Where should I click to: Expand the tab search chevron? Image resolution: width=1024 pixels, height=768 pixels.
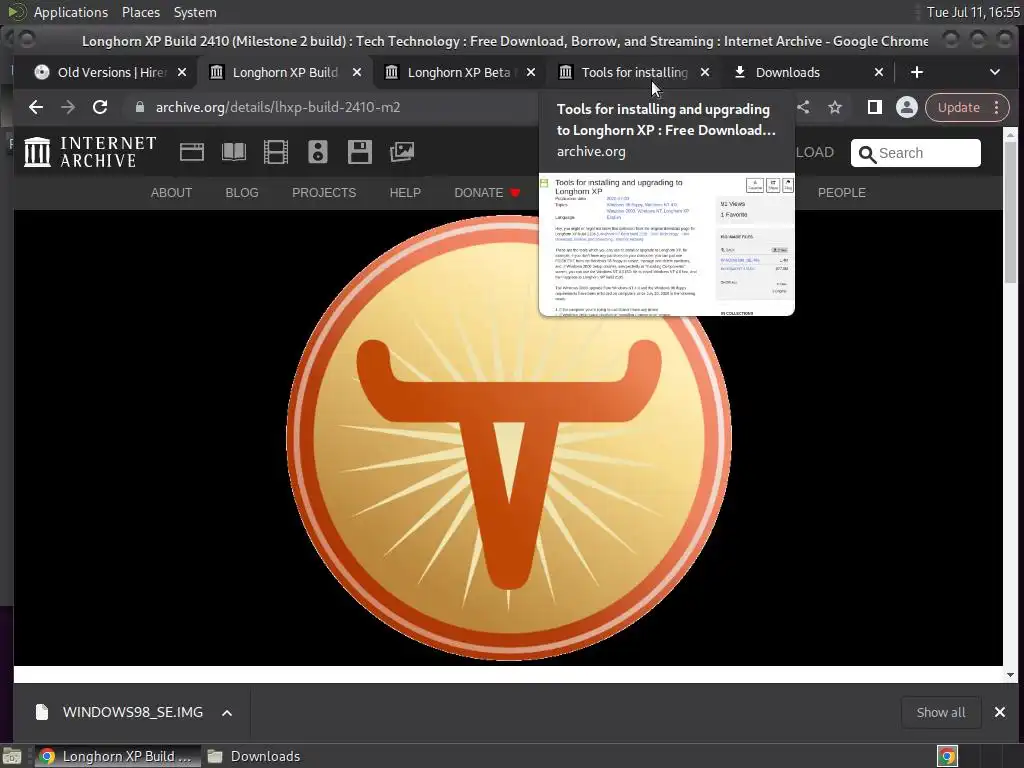tap(995, 72)
